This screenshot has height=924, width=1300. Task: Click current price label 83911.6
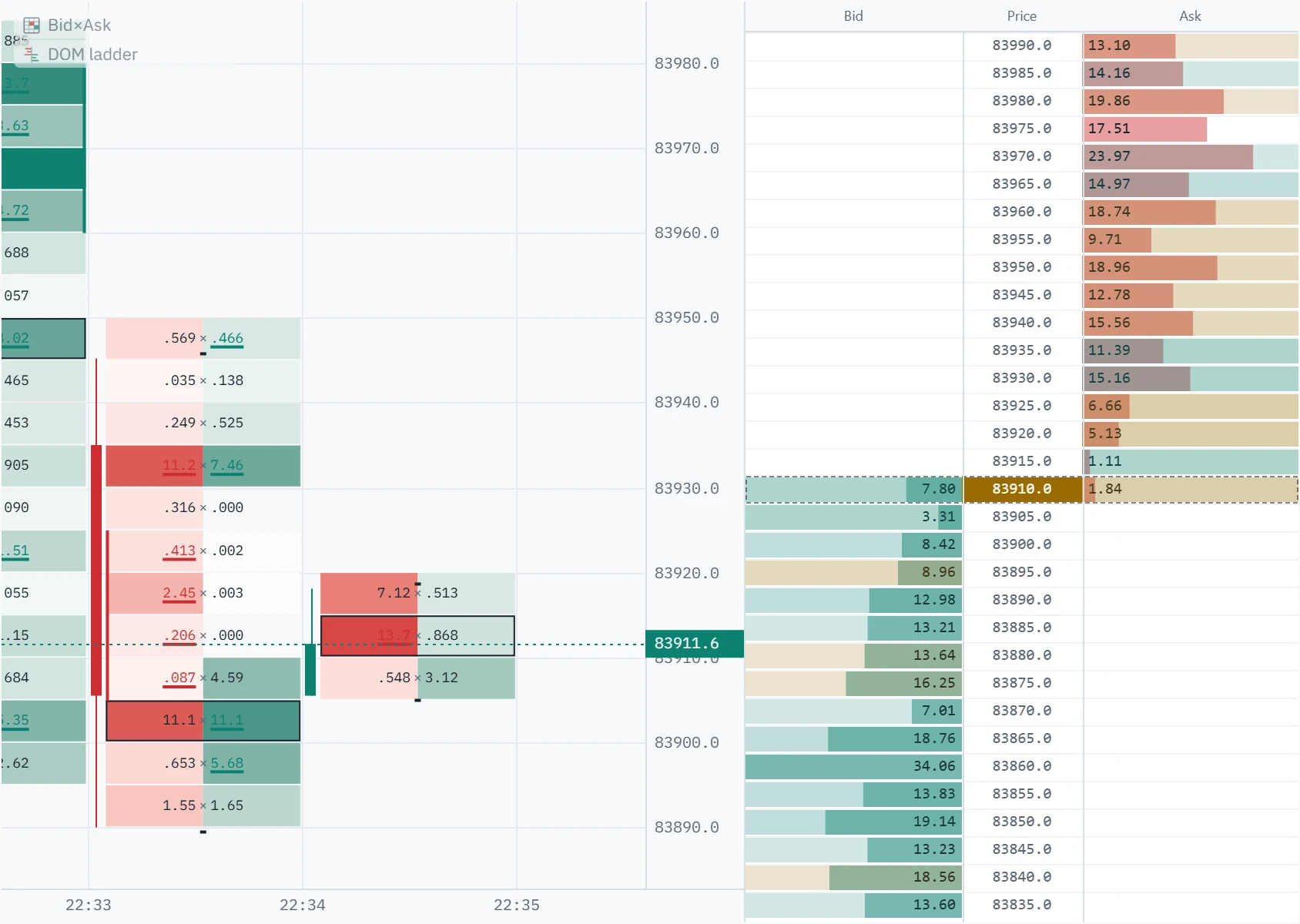coord(695,643)
